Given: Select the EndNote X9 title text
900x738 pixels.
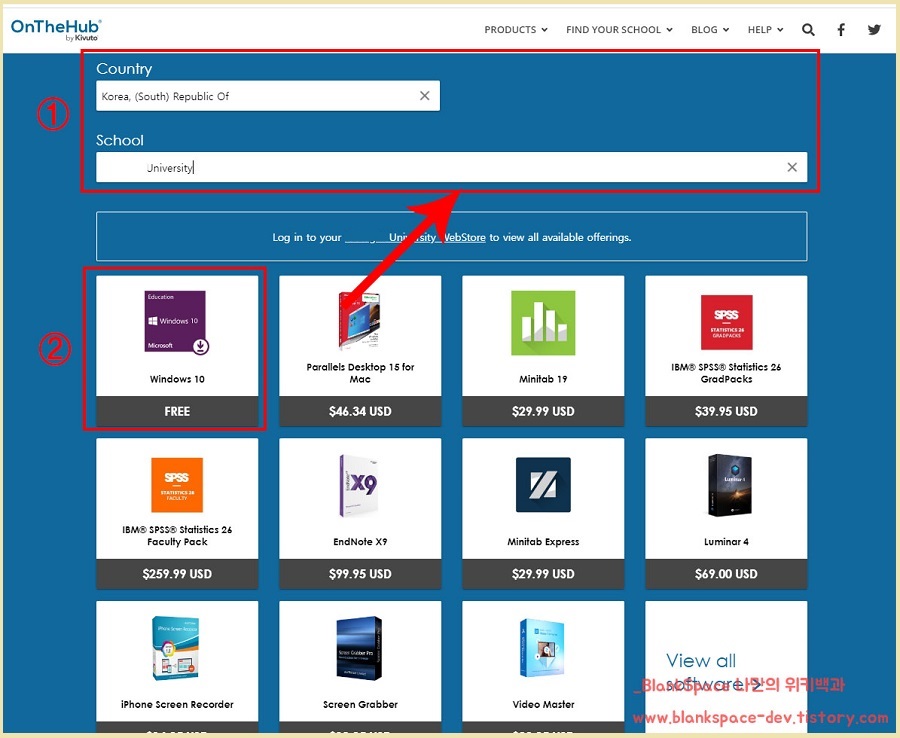Looking at the screenshot, I should (x=360, y=541).
